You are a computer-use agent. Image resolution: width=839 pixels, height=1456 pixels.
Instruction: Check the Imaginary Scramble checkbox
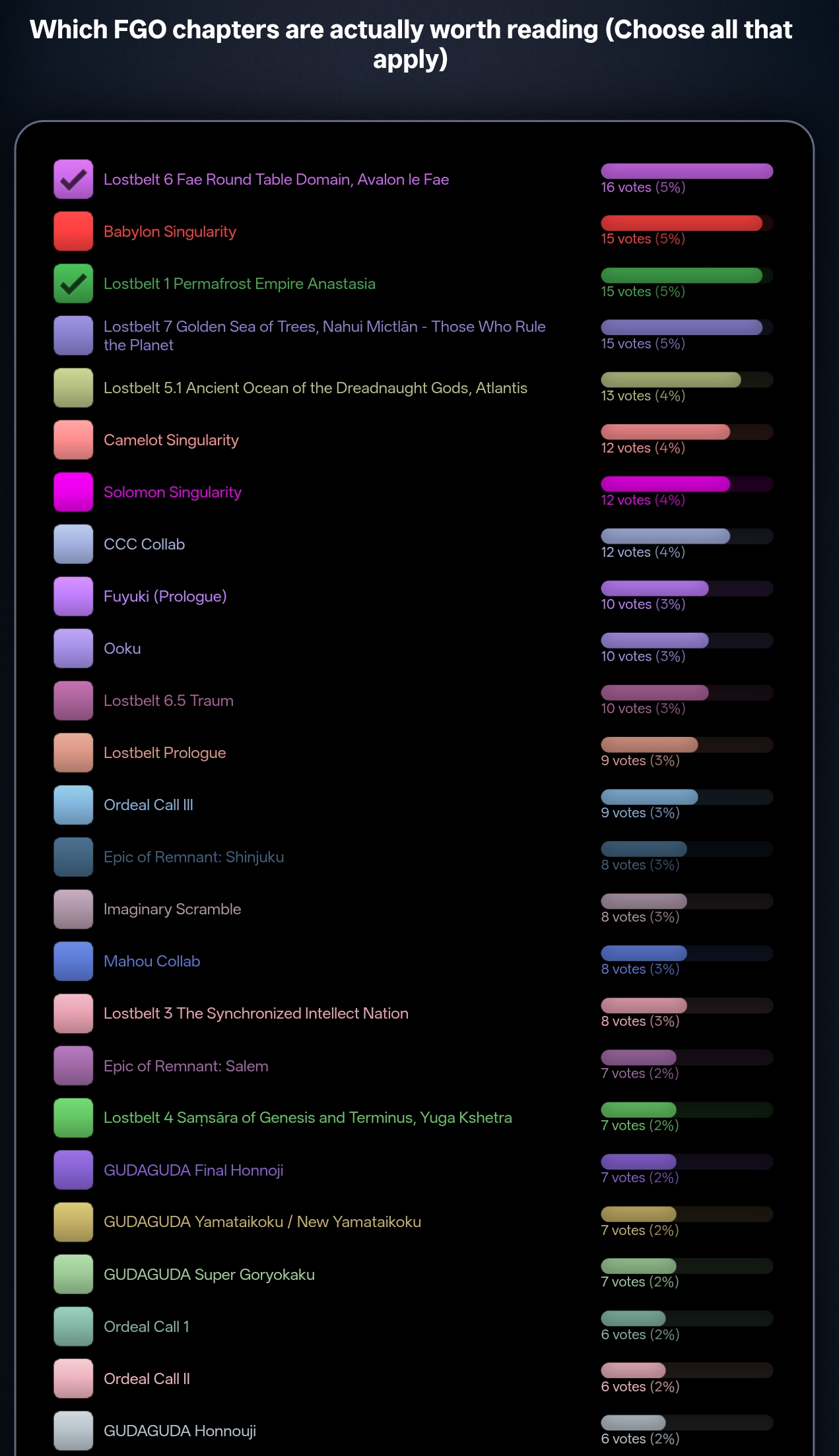pyautogui.click(x=73, y=908)
